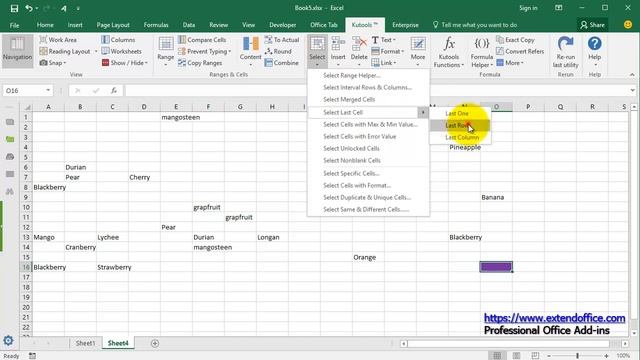Viewport: 640px width, 360px height.
Task: Click Last Row submenu option
Action: point(460,125)
